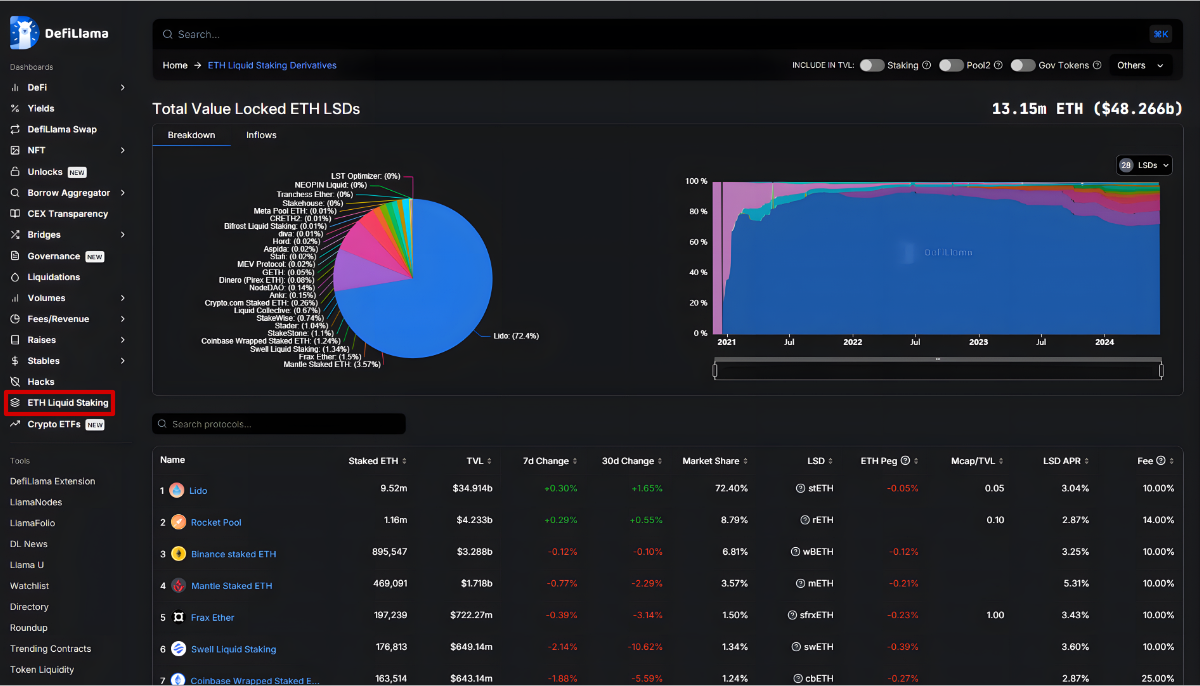Open CEX Transparency from the sidebar

pos(13,213)
